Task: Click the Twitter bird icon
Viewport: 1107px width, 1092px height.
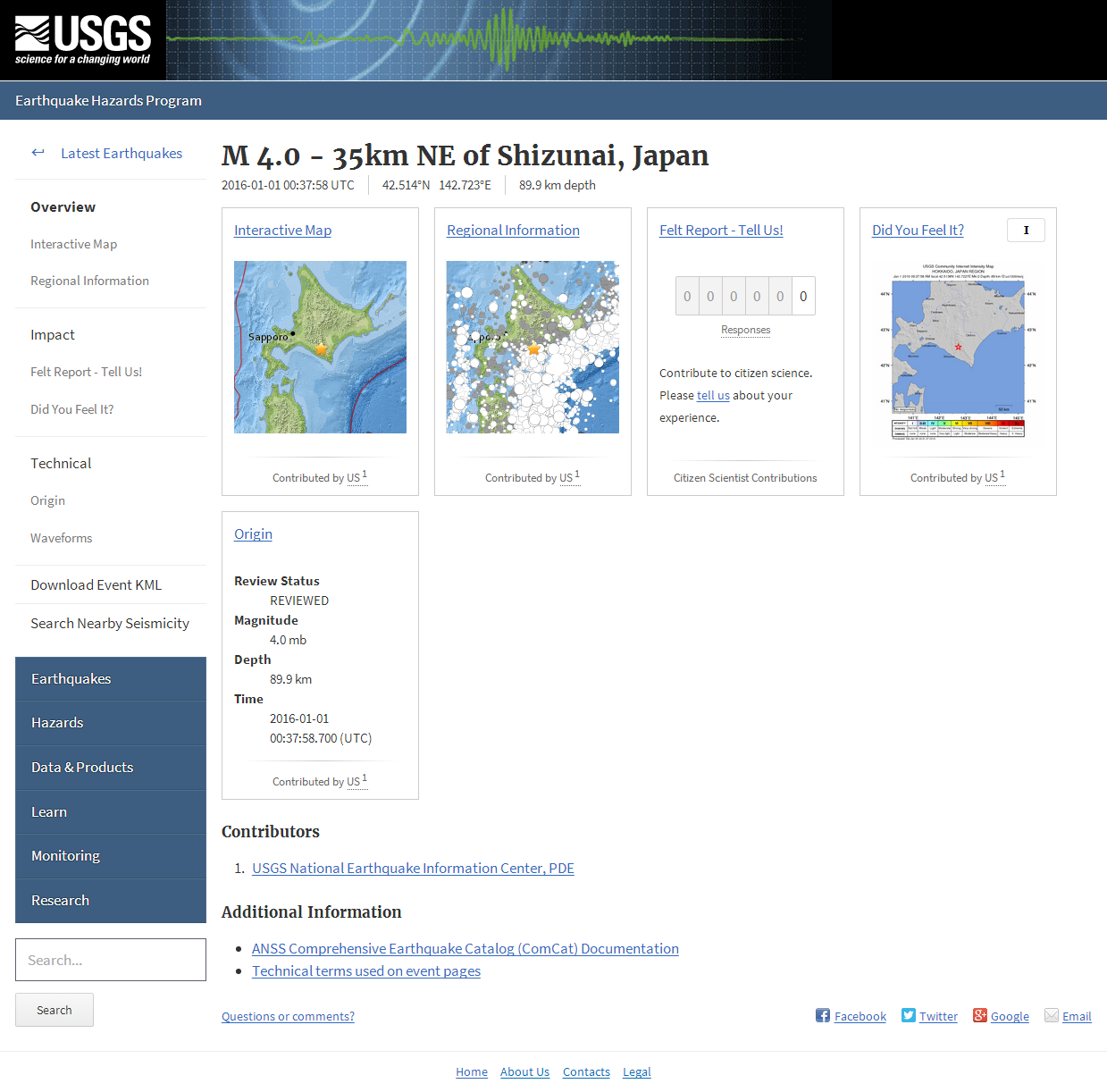Action: (x=909, y=1015)
